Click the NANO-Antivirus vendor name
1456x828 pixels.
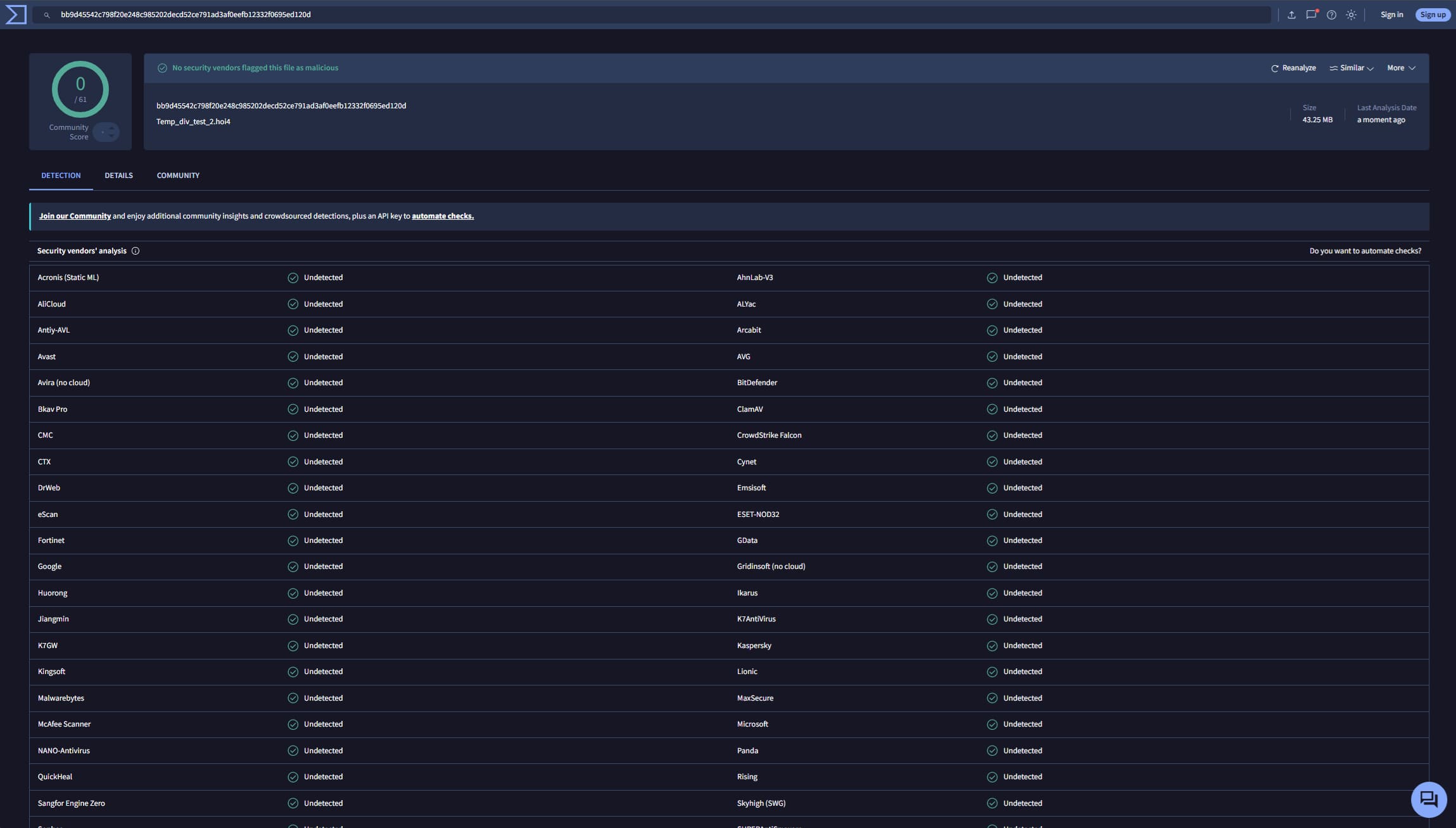point(63,751)
